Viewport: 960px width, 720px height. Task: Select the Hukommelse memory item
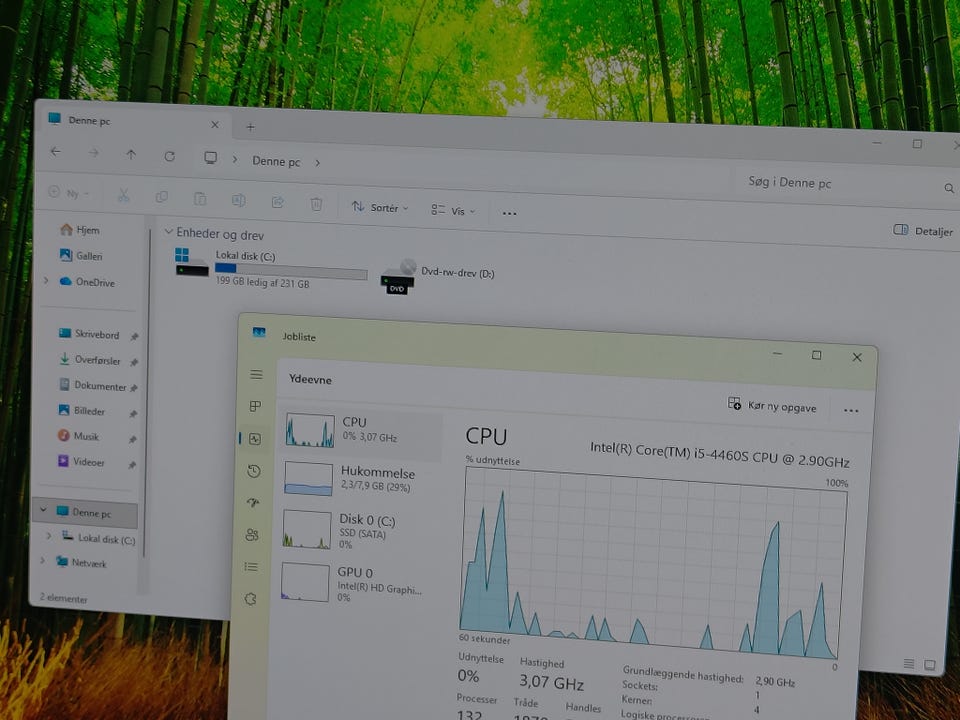coord(361,479)
